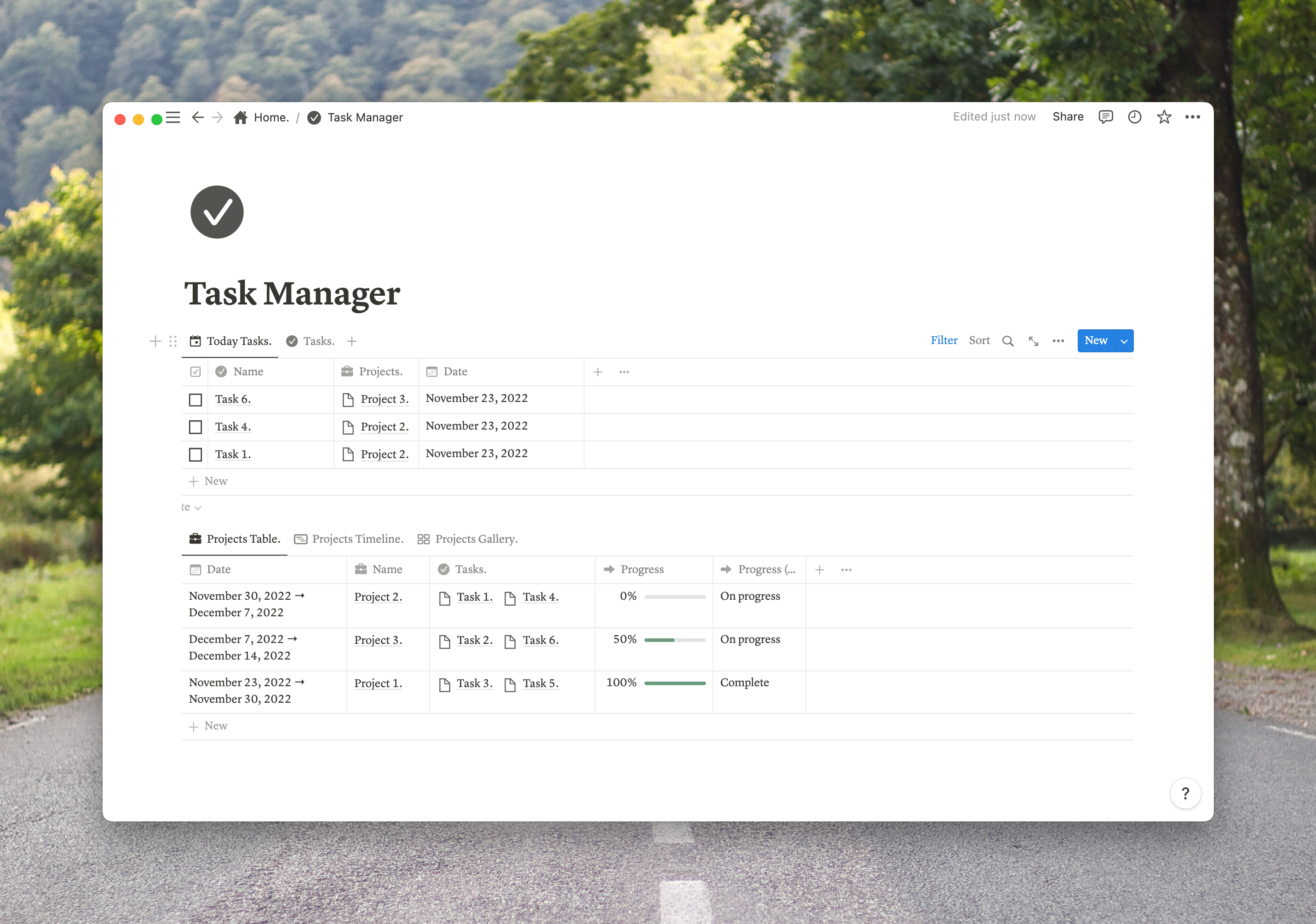The width and height of the screenshot is (1316, 924).
Task: Switch to the Tasks. view tab
Action: click(x=310, y=341)
